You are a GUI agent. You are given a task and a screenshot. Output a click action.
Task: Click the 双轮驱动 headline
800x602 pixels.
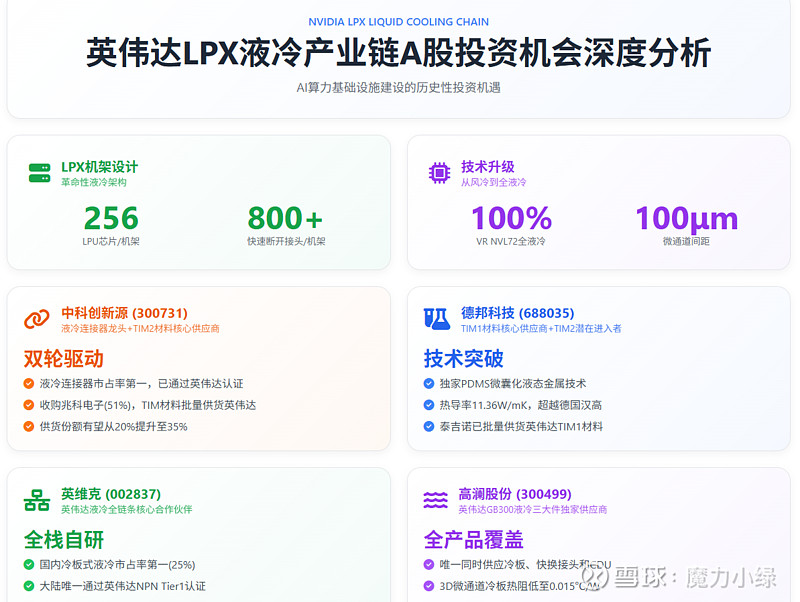click(64, 359)
